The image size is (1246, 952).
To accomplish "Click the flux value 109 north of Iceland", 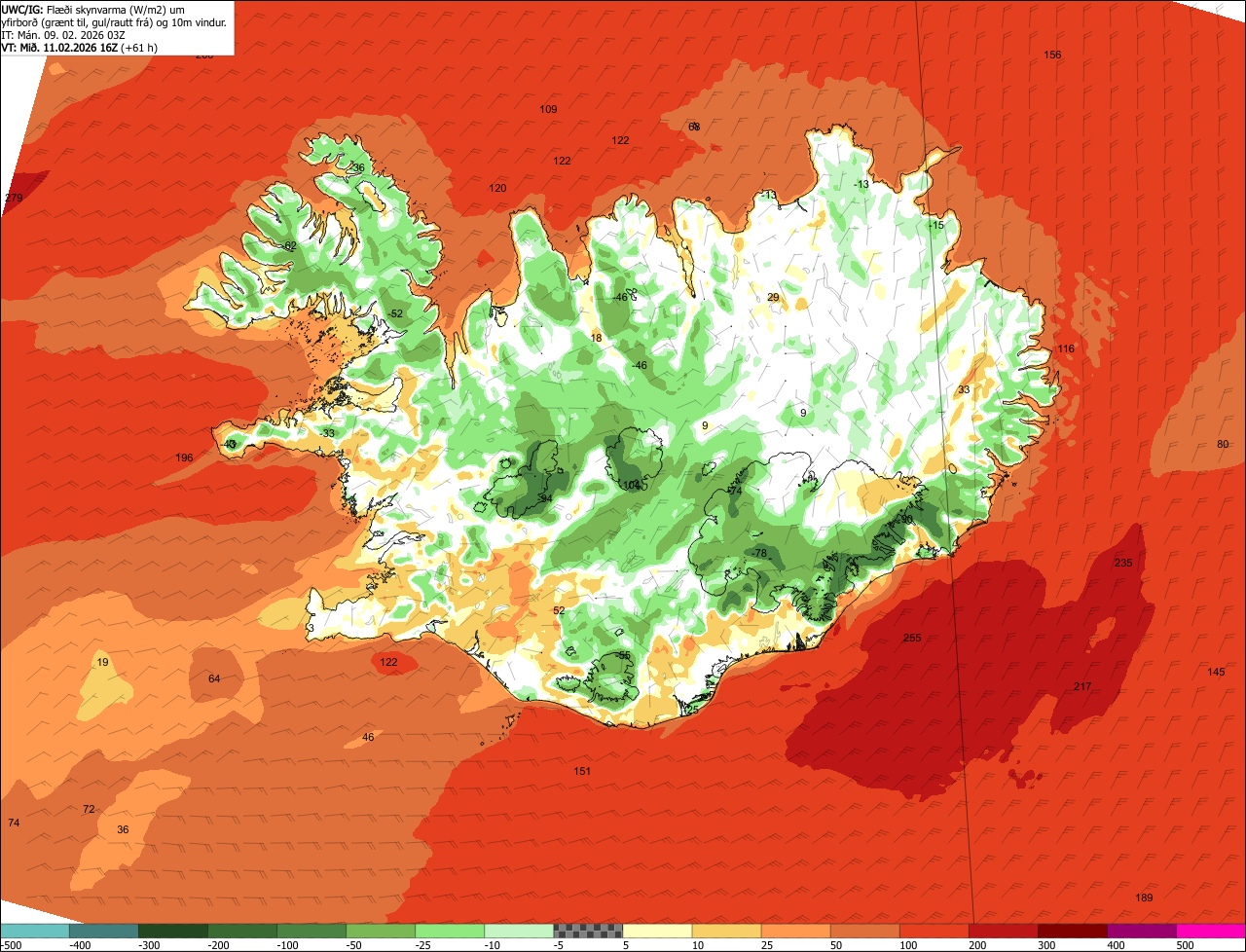I will point(548,109).
